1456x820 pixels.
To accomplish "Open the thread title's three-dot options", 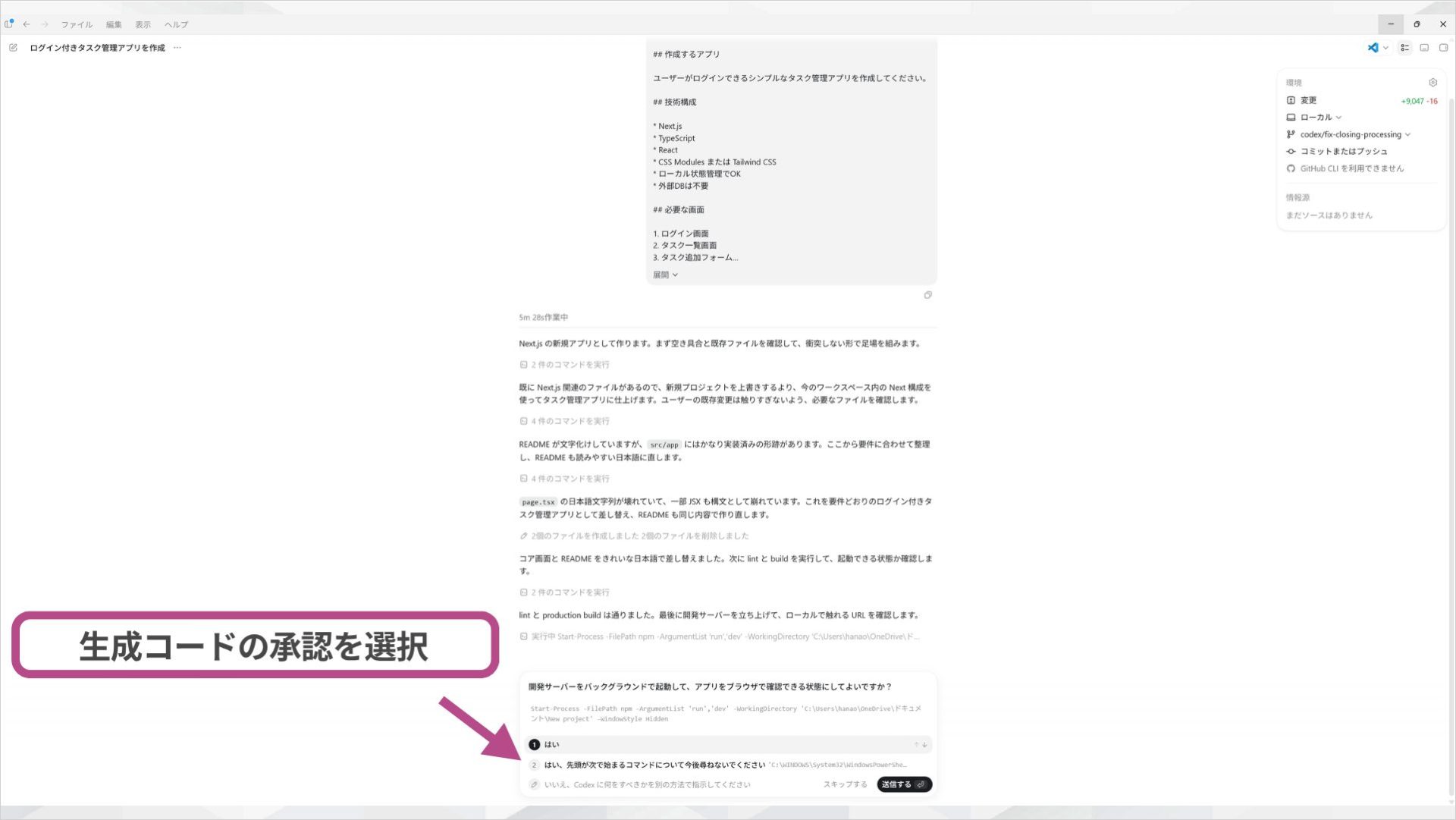I will pos(177,48).
